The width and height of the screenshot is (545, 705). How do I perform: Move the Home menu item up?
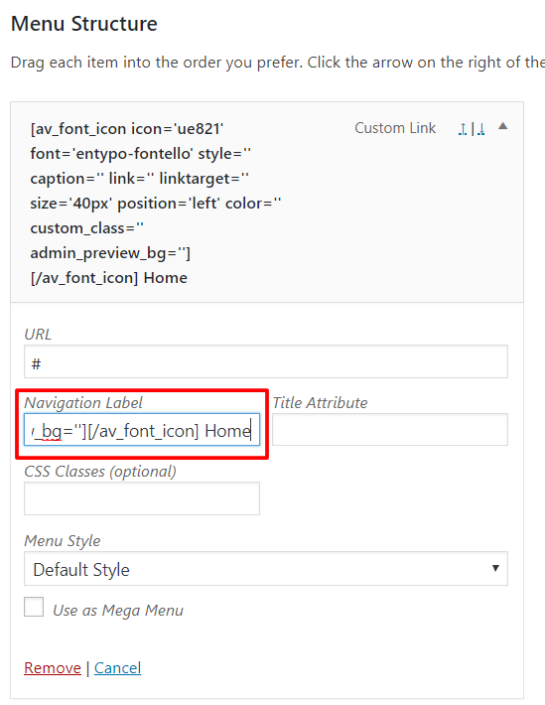click(462, 129)
